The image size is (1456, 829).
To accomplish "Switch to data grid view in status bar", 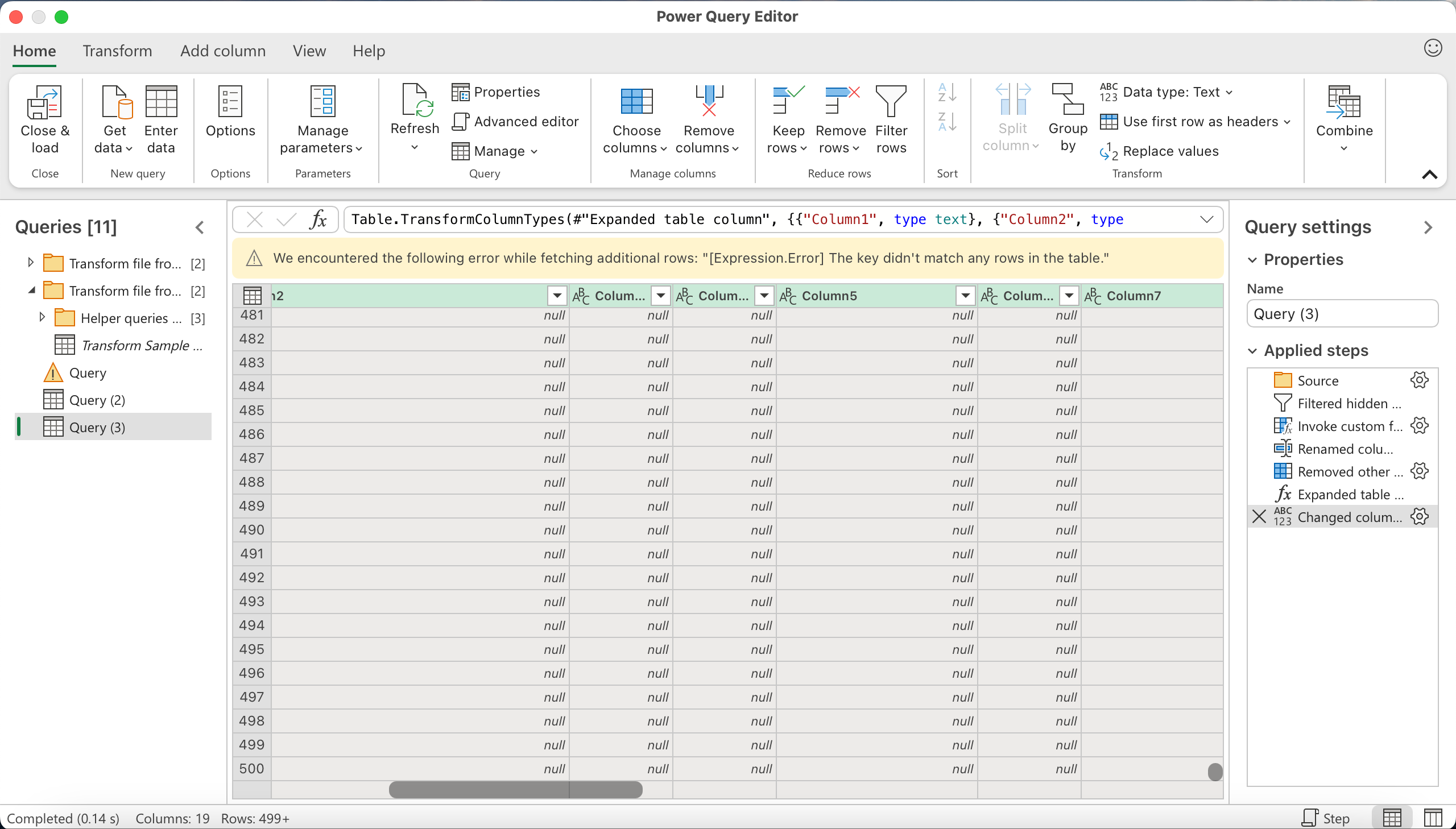I will coord(1392,818).
